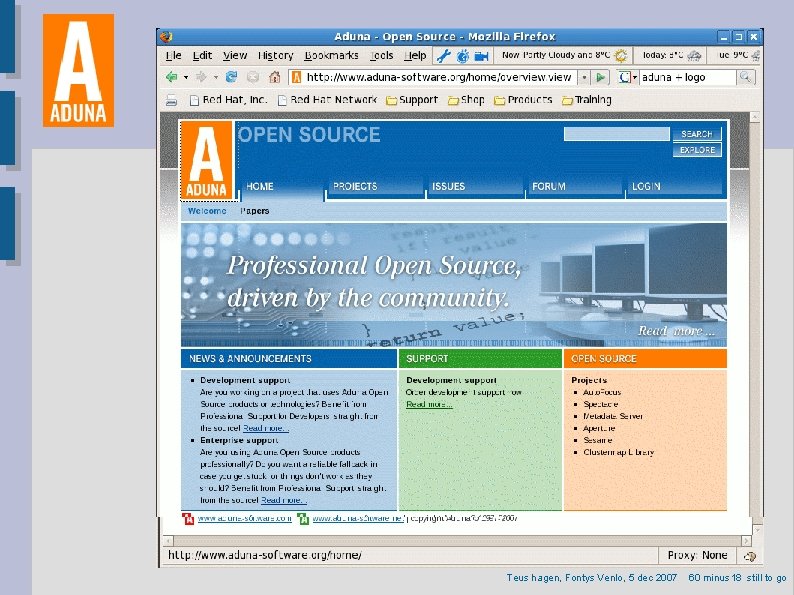This screenshot has width=794, height=595.
Task: Open the Training bookmarks folder
Action: click(x=587, y=100)
